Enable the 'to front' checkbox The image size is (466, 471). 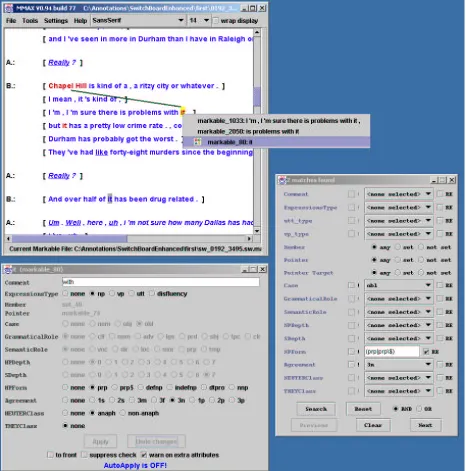(50, 455)
